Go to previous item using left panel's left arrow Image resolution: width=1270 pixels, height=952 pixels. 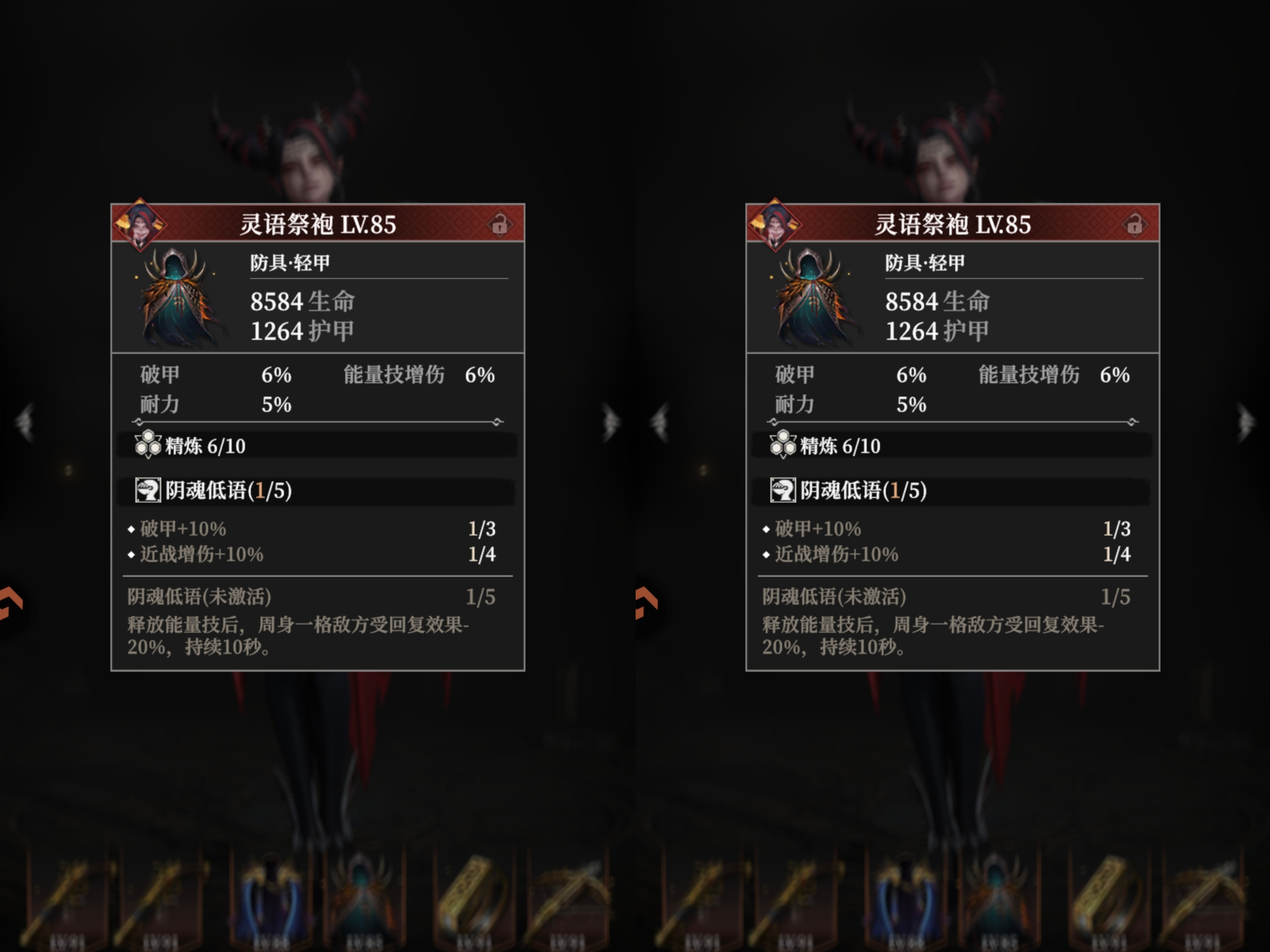click(x=25, y=422)
